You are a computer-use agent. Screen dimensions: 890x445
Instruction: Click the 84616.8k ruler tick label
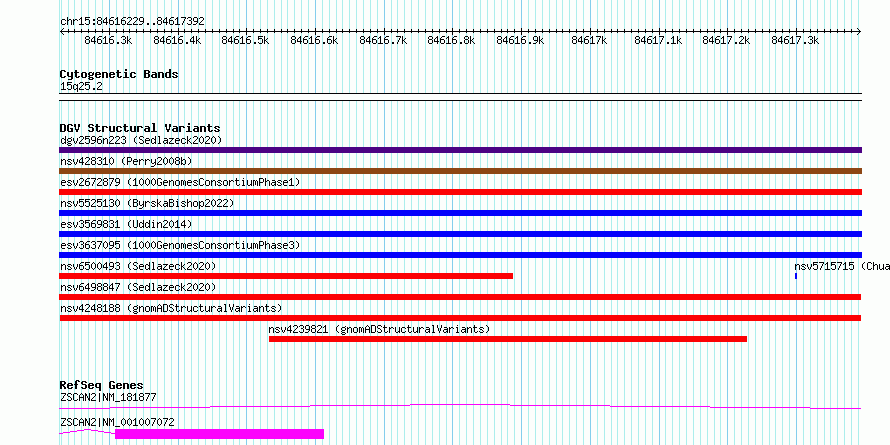click(451, 40)
